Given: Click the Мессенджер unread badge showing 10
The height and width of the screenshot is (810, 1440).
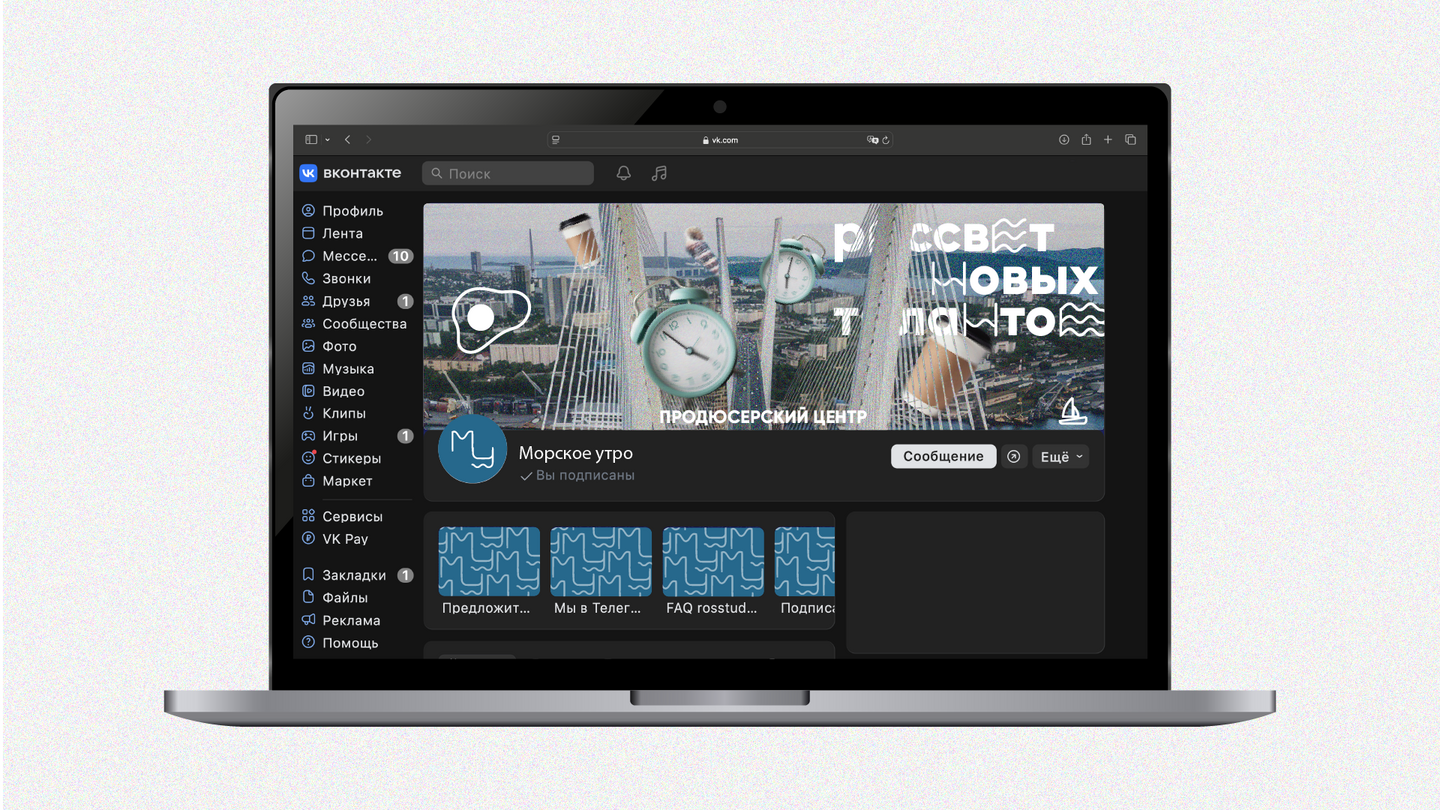Looking at the screenshot, I should [400, 256].
